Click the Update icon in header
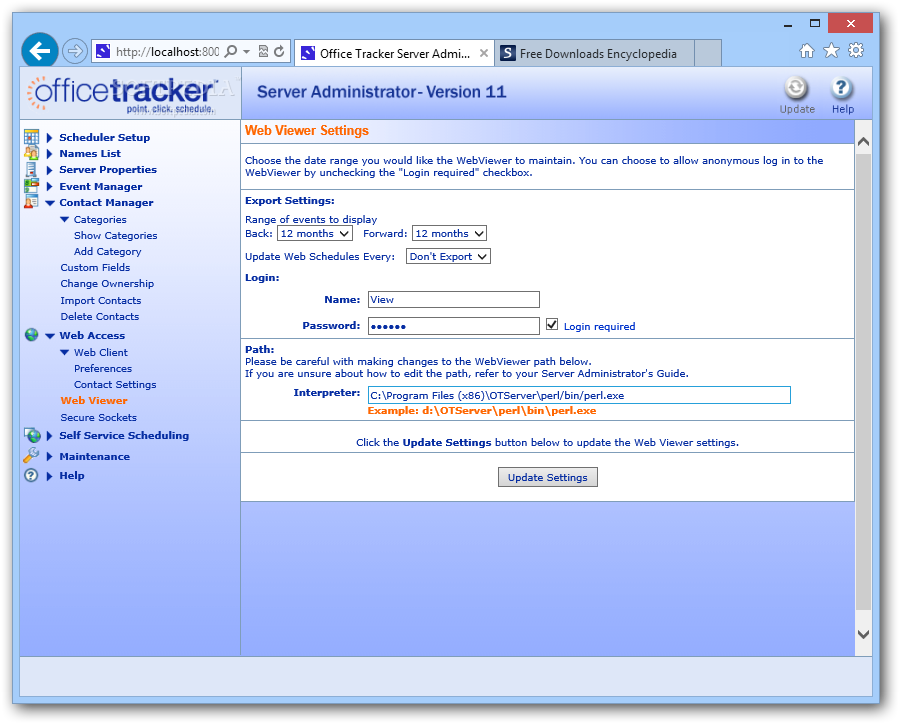The image size is (900, 724). (796, 88)
